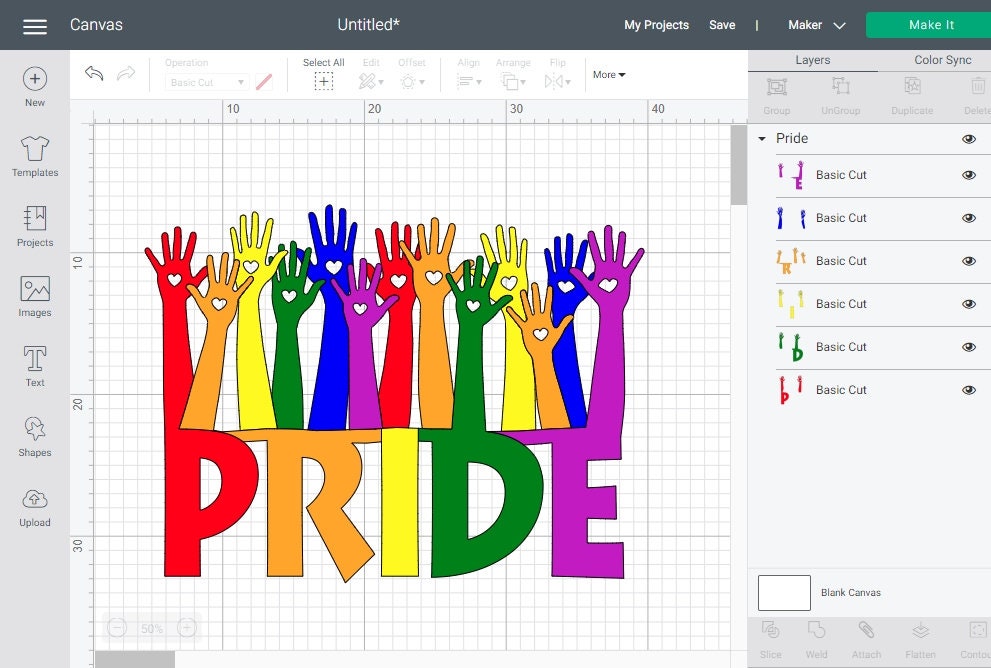This screenshot has height=668, width=991.
Task: Hide the green Basic Cut layer
Action: click(x=968, y=347)
